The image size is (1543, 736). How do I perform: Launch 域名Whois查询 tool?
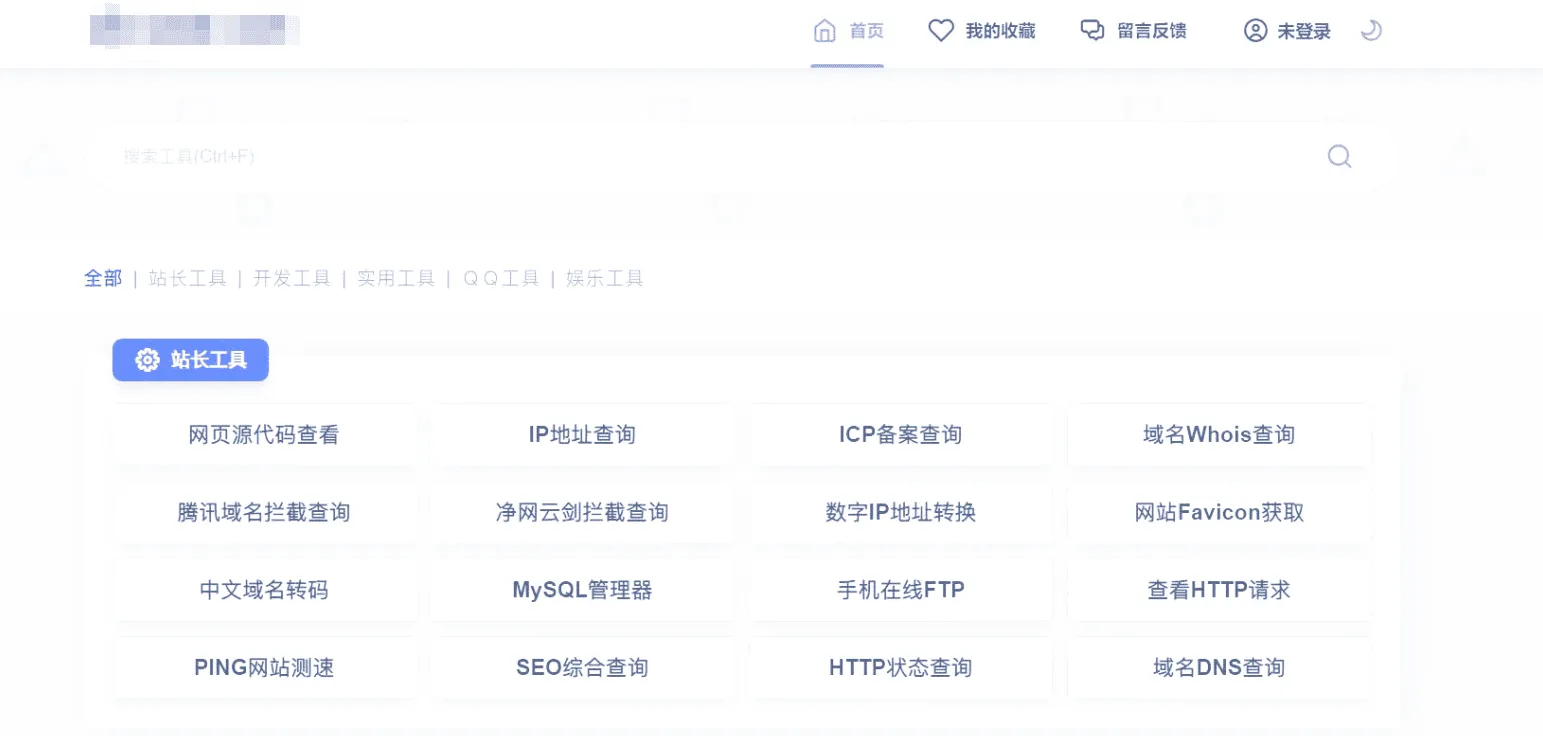1218,435
